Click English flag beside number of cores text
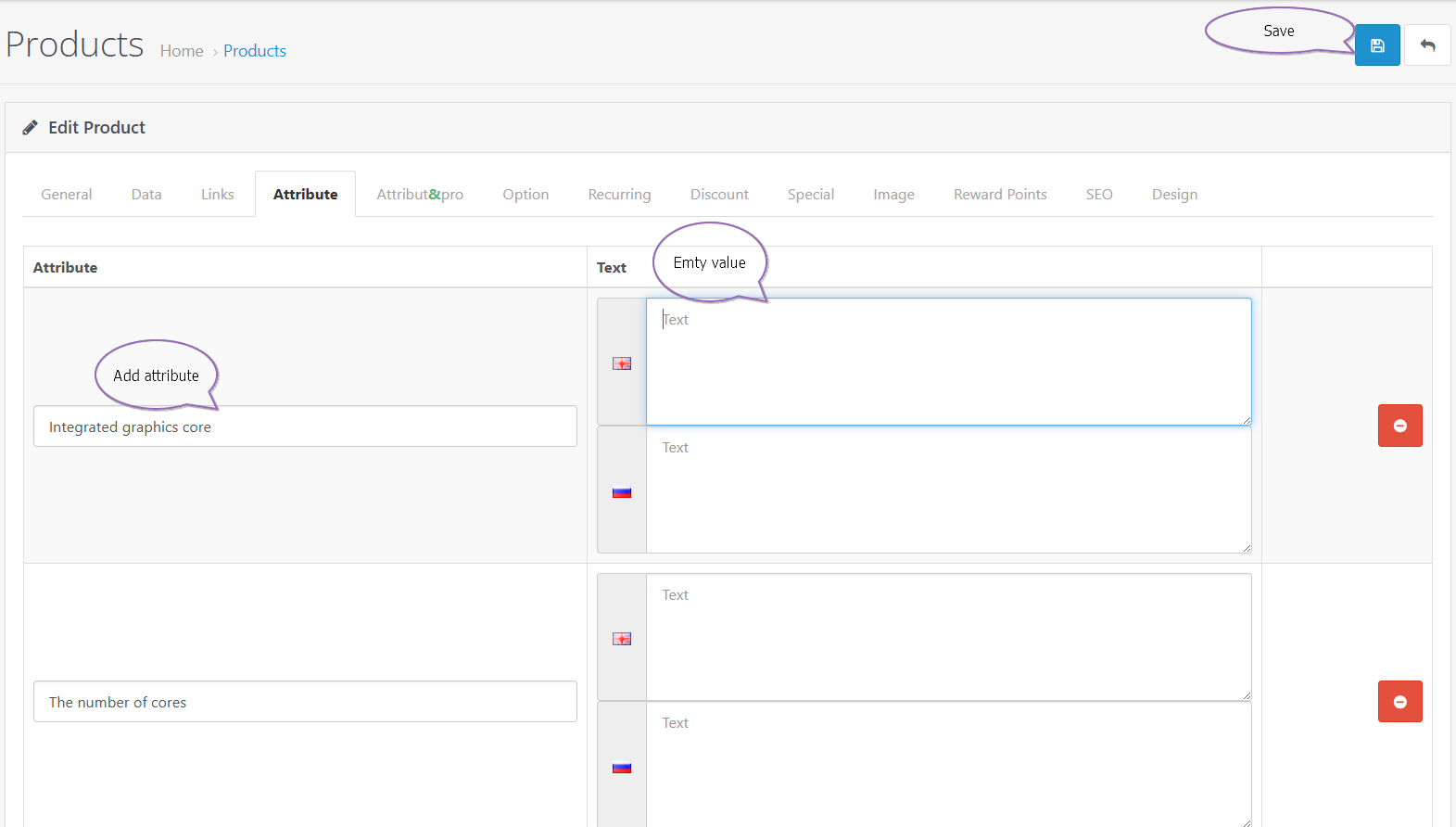This screenshot has width=1456, height=827. tap(622, 639)
